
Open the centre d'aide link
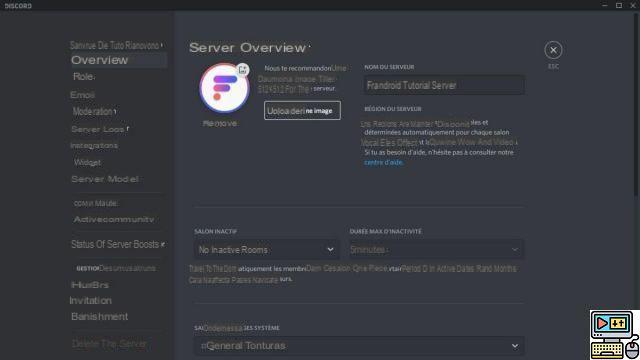click(383, 162)
